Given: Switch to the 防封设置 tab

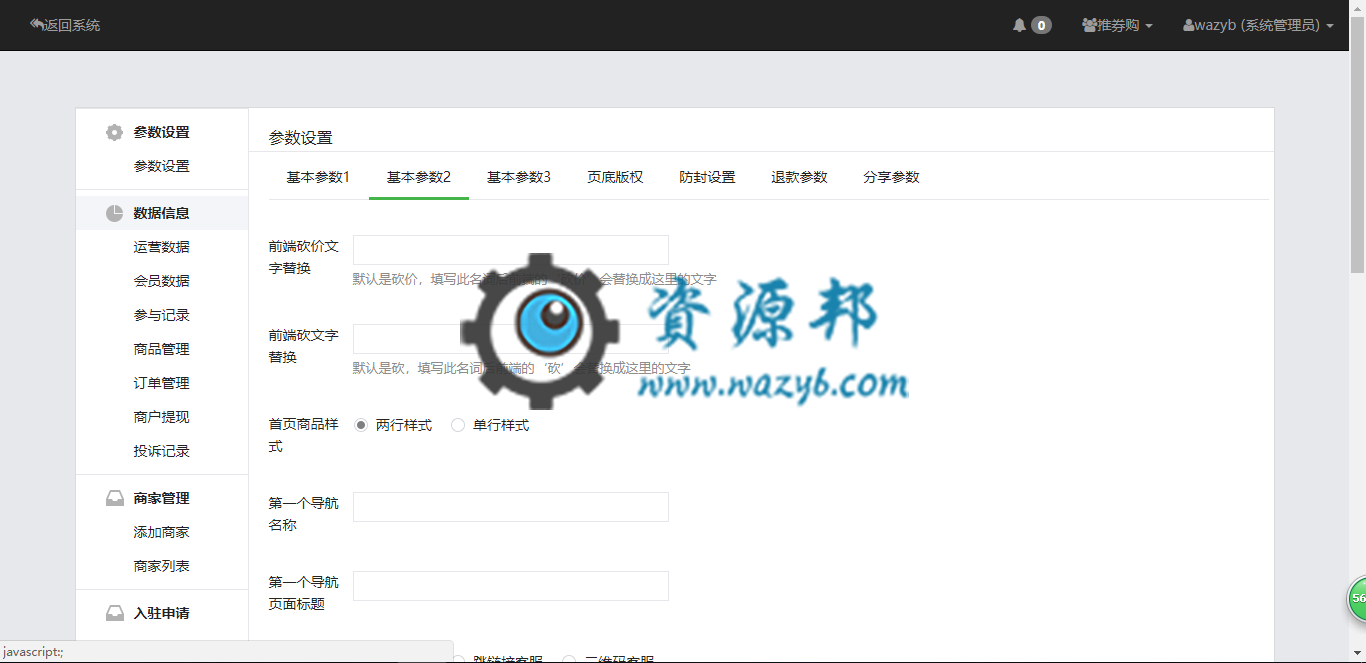Looking at the screenshot, I should [x=707, y=177].
